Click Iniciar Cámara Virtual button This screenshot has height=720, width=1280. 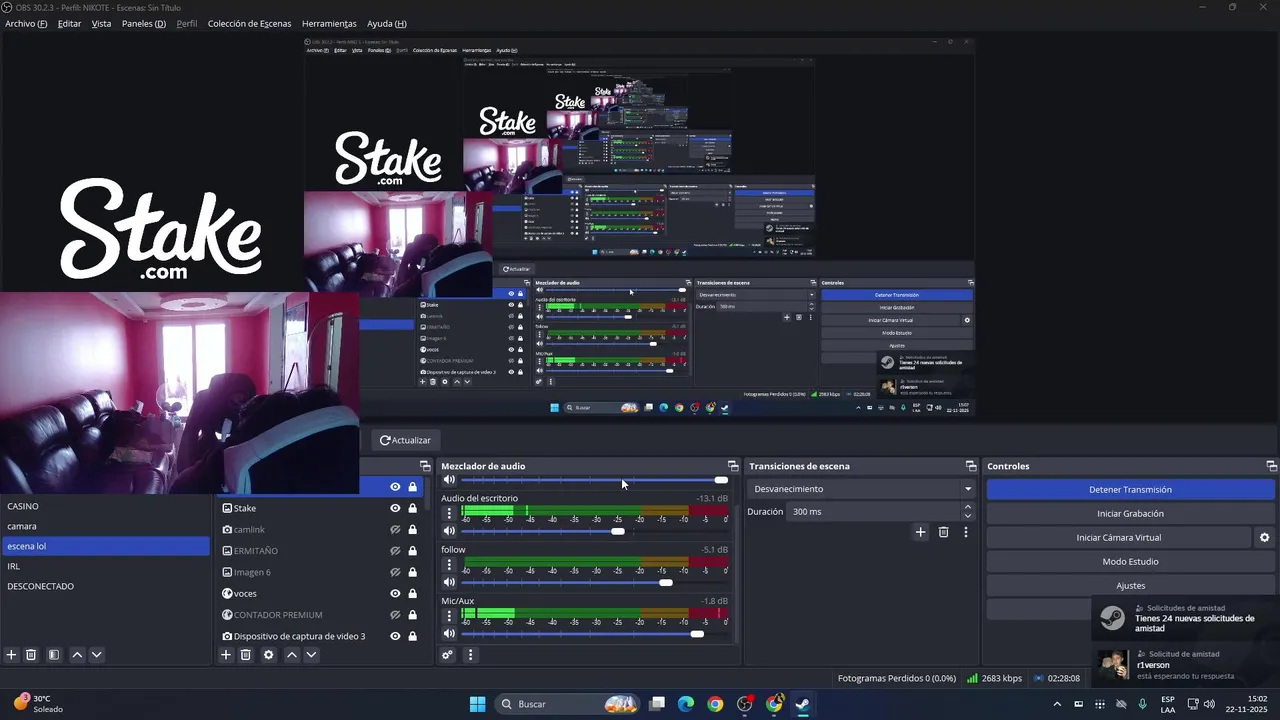coord(1118,537)
